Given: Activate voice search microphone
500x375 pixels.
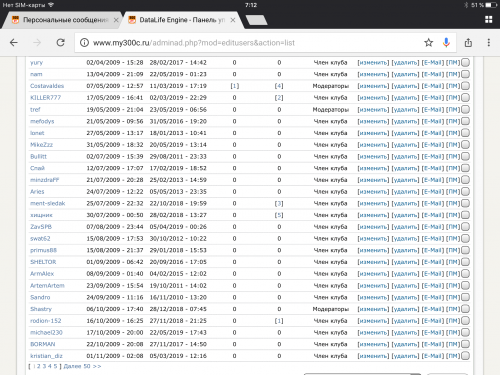Looking at the screenshot, I should 446,43.
